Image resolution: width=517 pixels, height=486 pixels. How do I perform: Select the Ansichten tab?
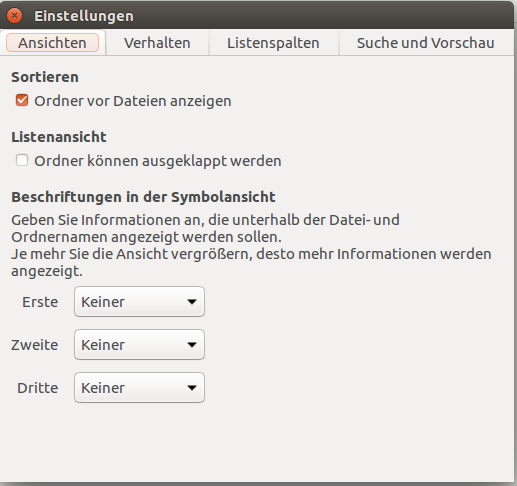pos(53,43)
